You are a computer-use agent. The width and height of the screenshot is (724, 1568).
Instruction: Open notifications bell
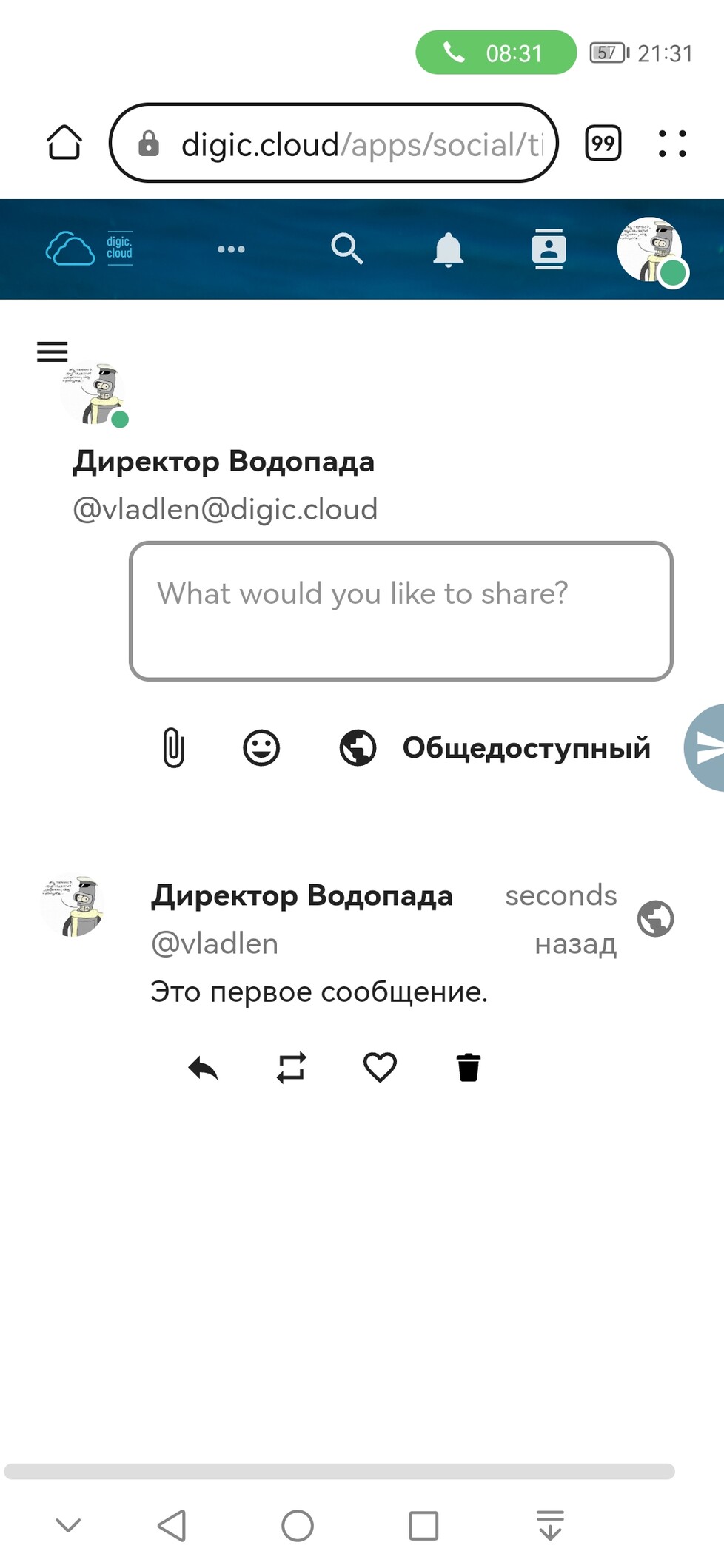click(x=448, y=249)
